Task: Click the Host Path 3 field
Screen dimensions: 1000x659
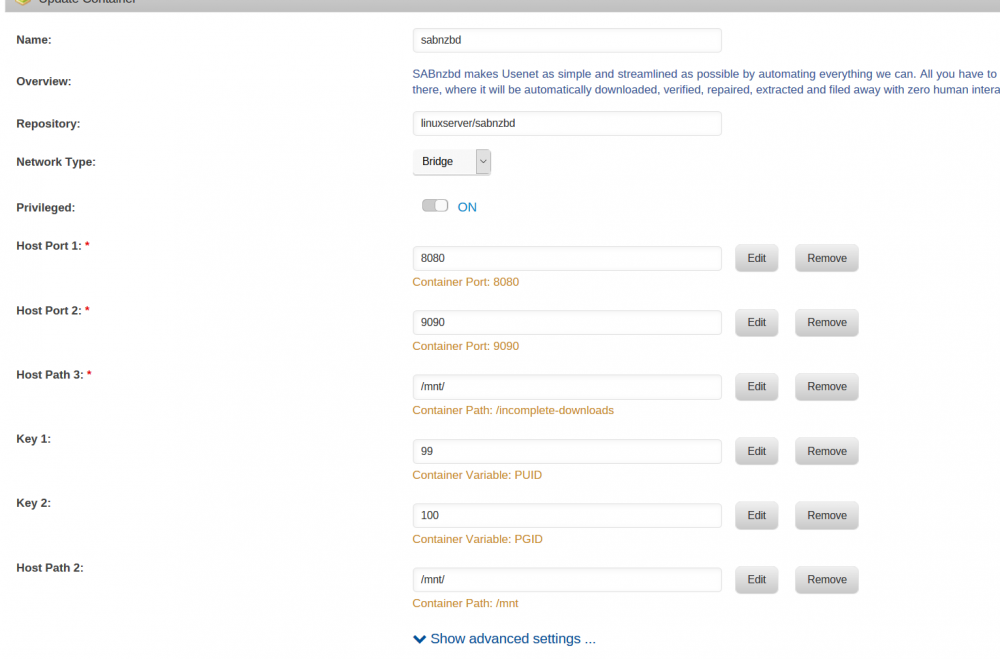Action: [567, 387]
